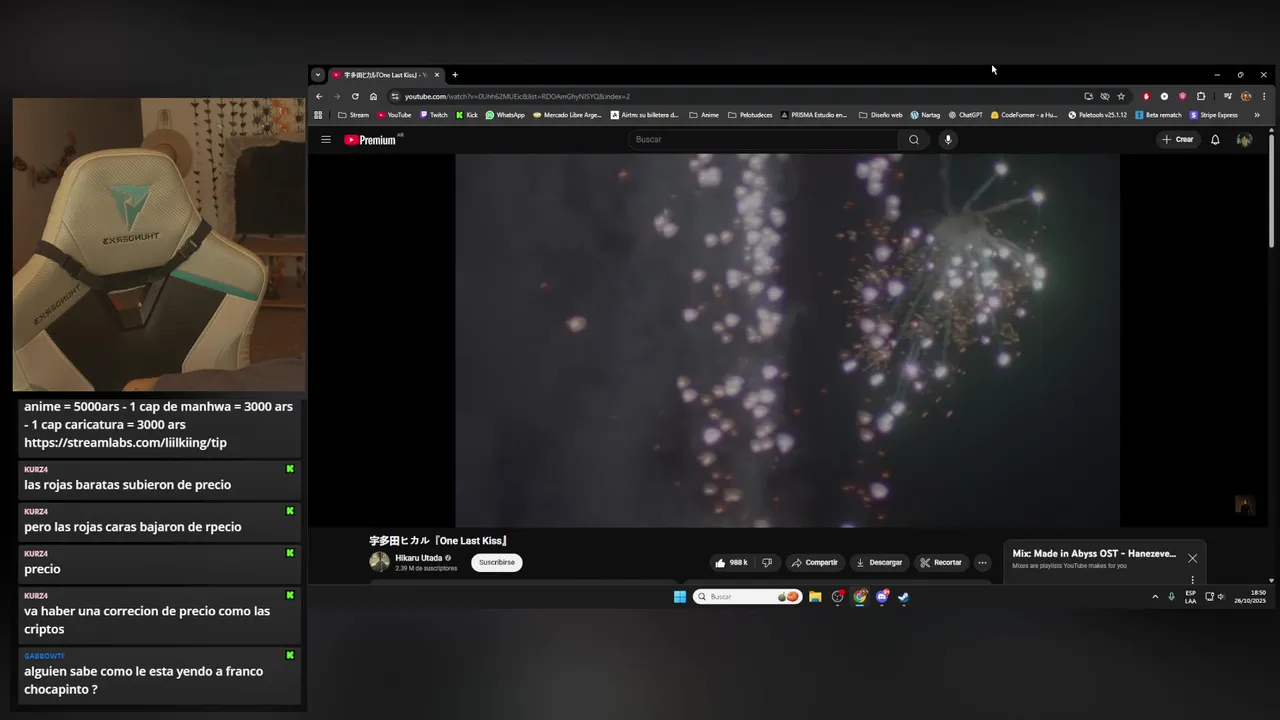Subscribe via the Suscribirse button

497,563
